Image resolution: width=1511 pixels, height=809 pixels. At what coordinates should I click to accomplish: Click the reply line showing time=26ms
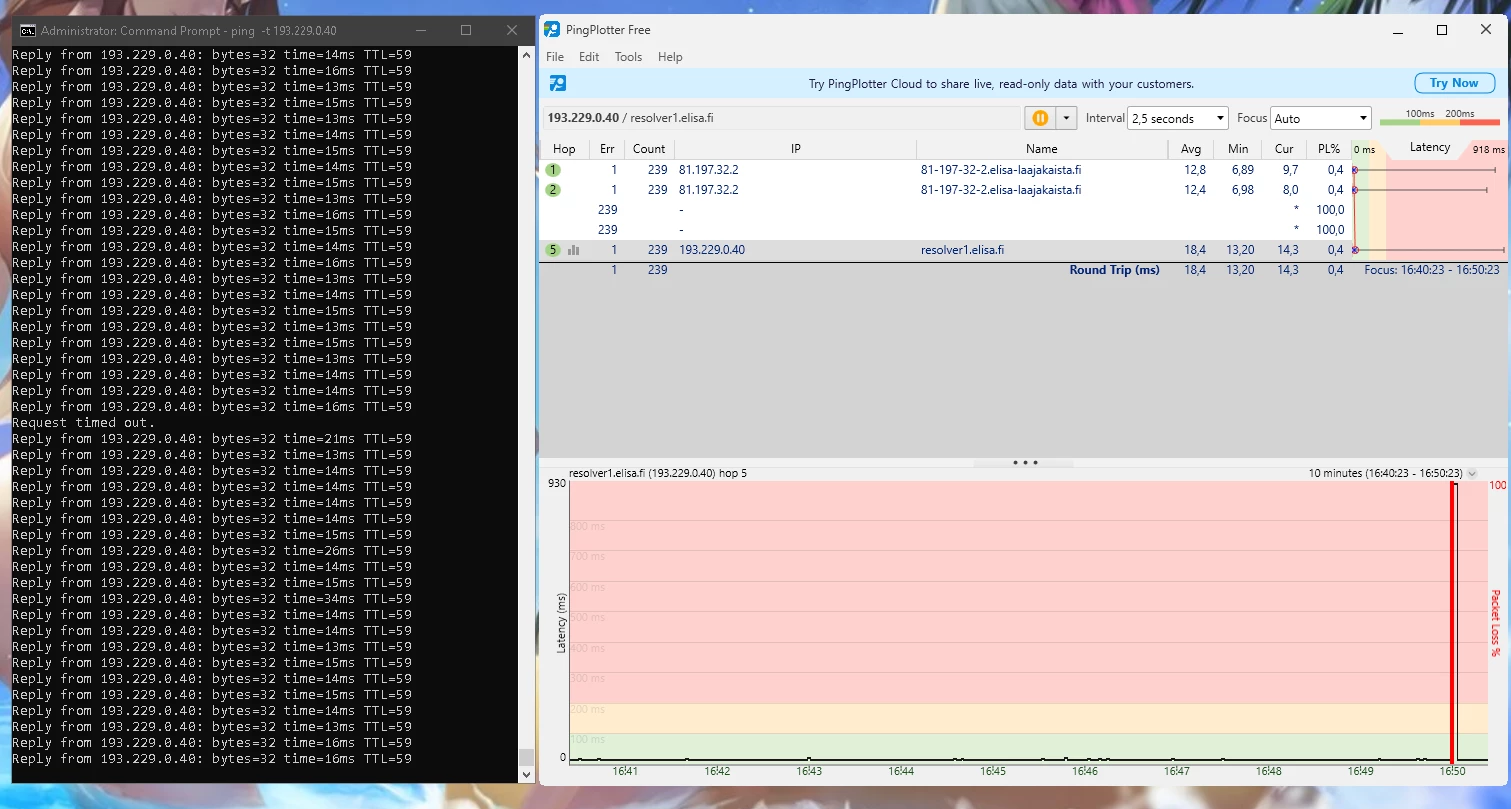click(212, 551)
